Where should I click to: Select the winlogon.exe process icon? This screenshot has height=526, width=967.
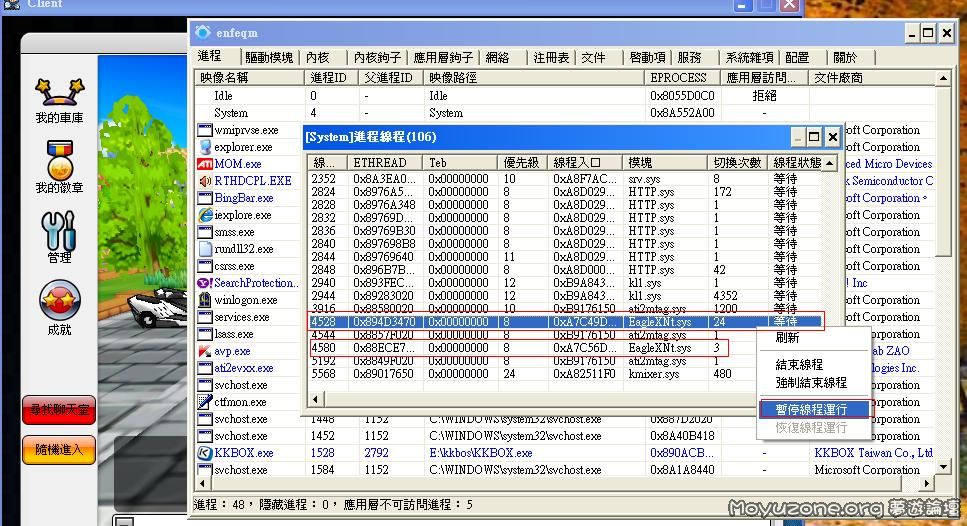(x=205, y=300)
